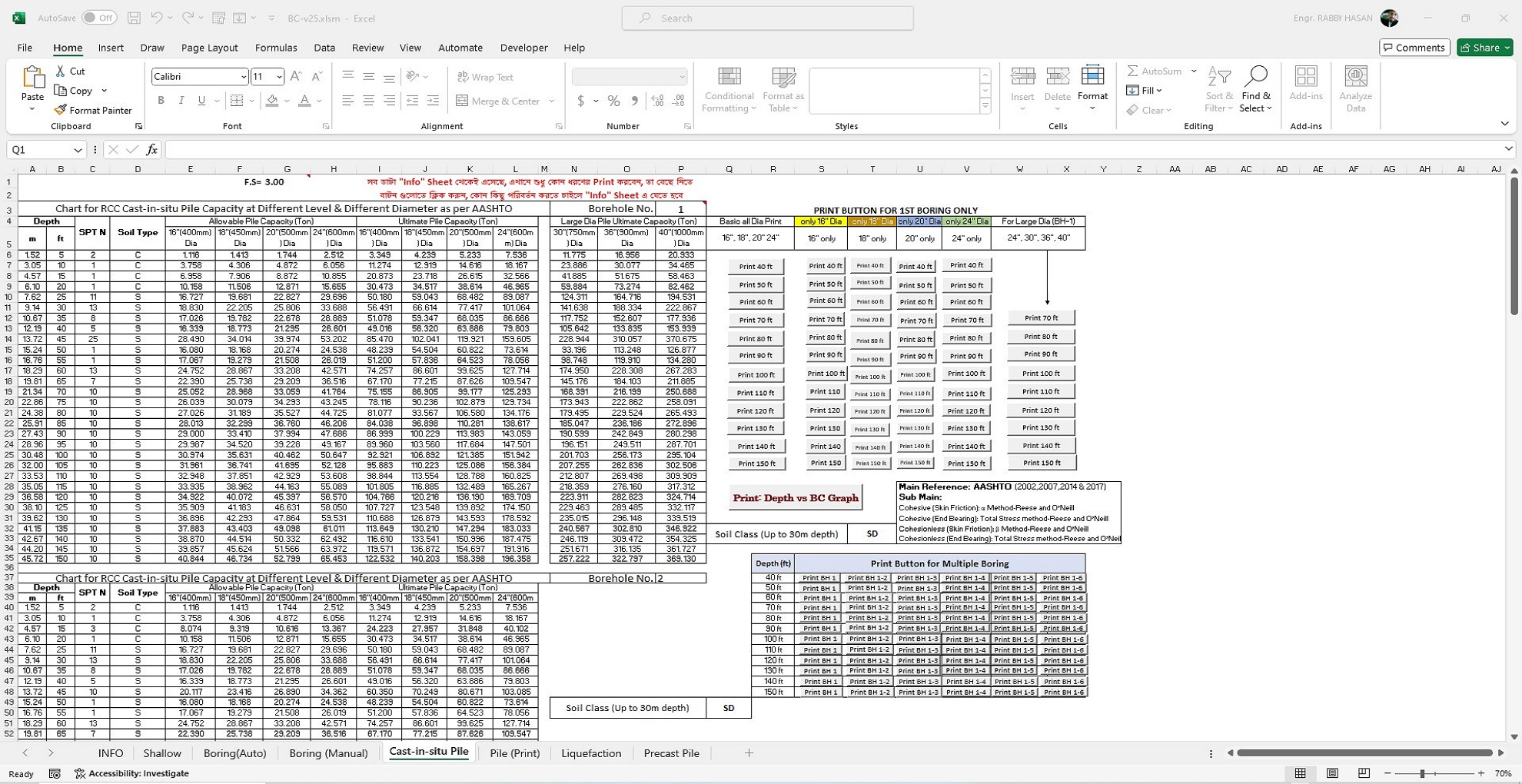The height and width of the screenshot is (784, 1522).
Task: Click the Percent Style icon
Action: tap(613, 101)
